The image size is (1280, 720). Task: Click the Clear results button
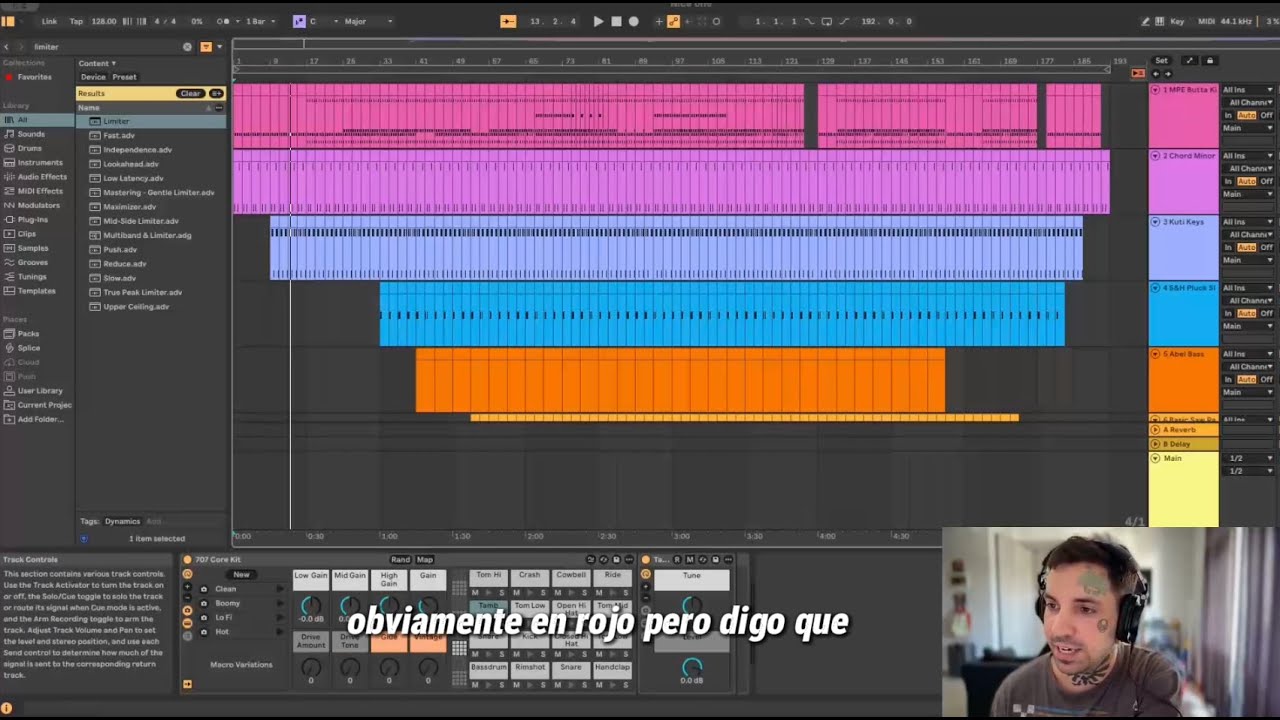[190, 93]
